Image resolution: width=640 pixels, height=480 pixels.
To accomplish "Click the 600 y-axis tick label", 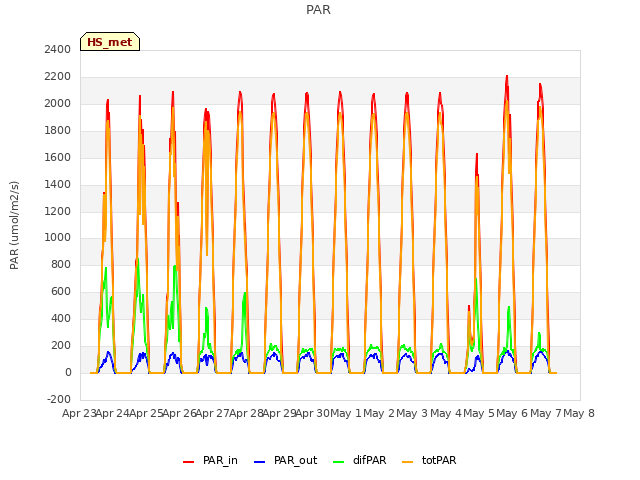I will tap(61, 291).
